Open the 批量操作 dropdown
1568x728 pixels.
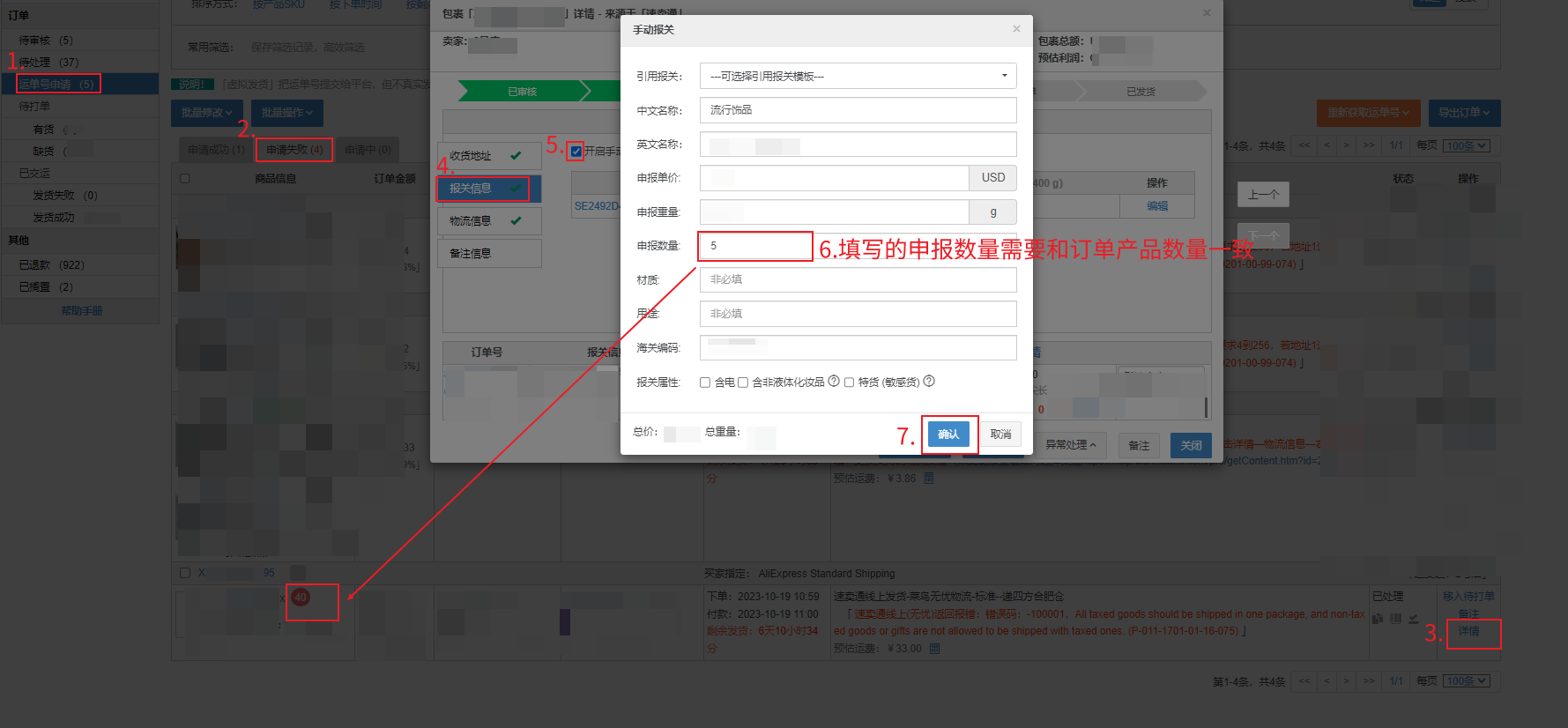click(287, 113)
